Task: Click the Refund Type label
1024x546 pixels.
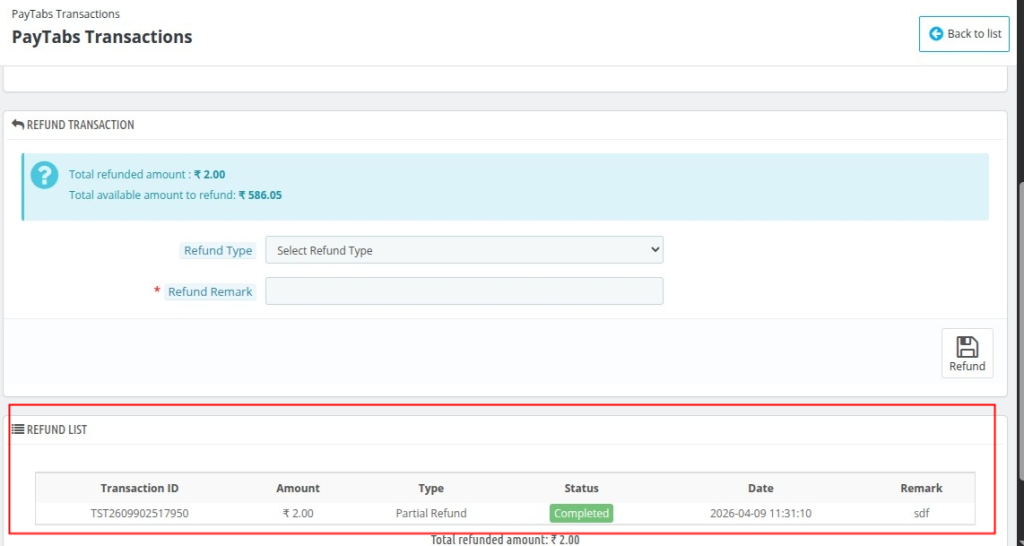Action: (217, 251)
